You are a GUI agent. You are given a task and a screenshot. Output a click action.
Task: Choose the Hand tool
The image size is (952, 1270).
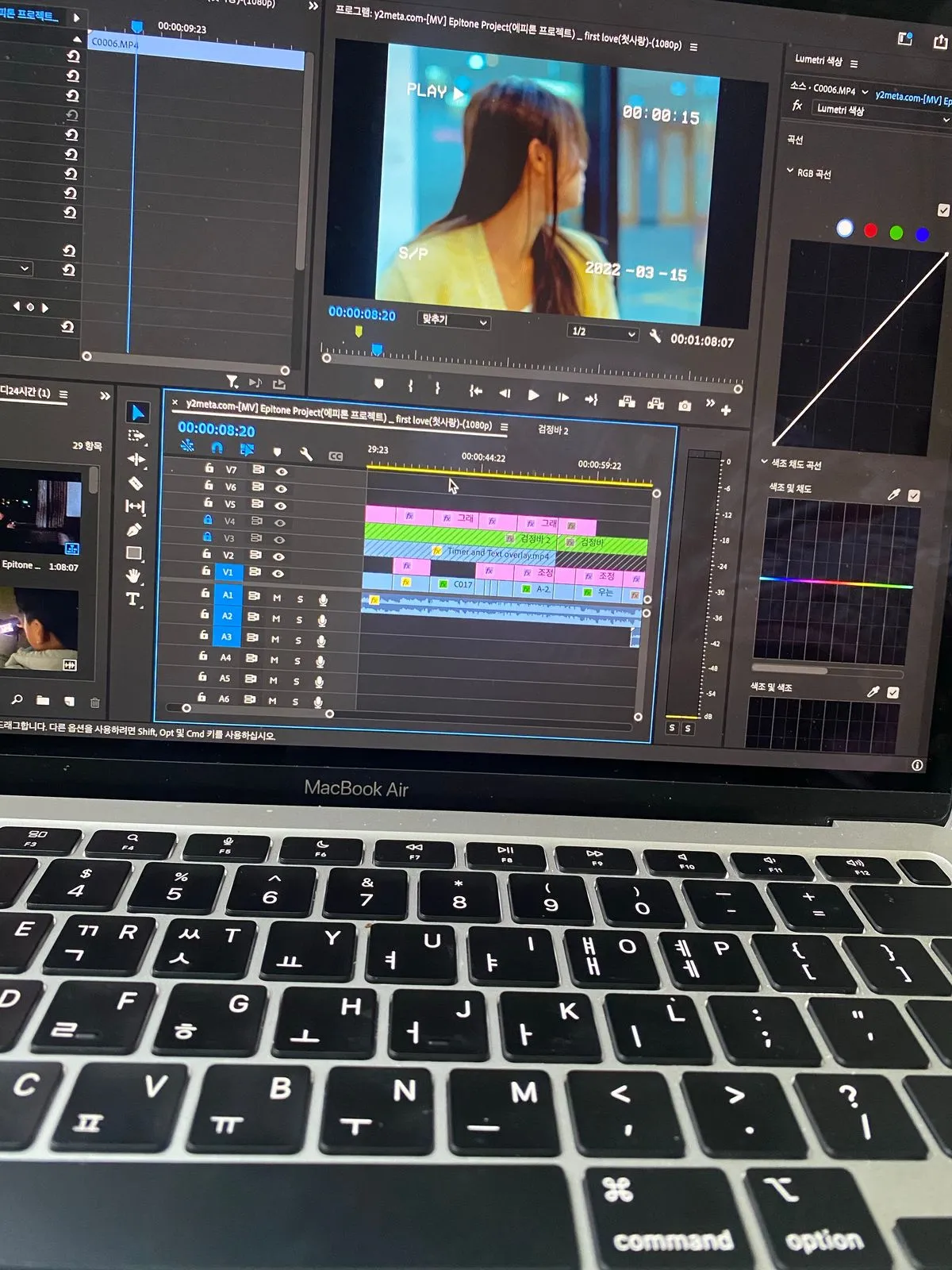(x=133, y=575)
